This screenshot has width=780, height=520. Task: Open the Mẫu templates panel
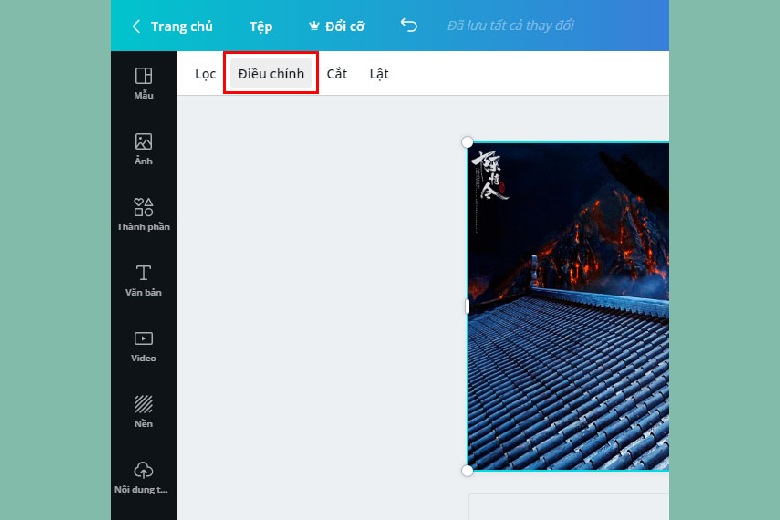click(143, 83)
